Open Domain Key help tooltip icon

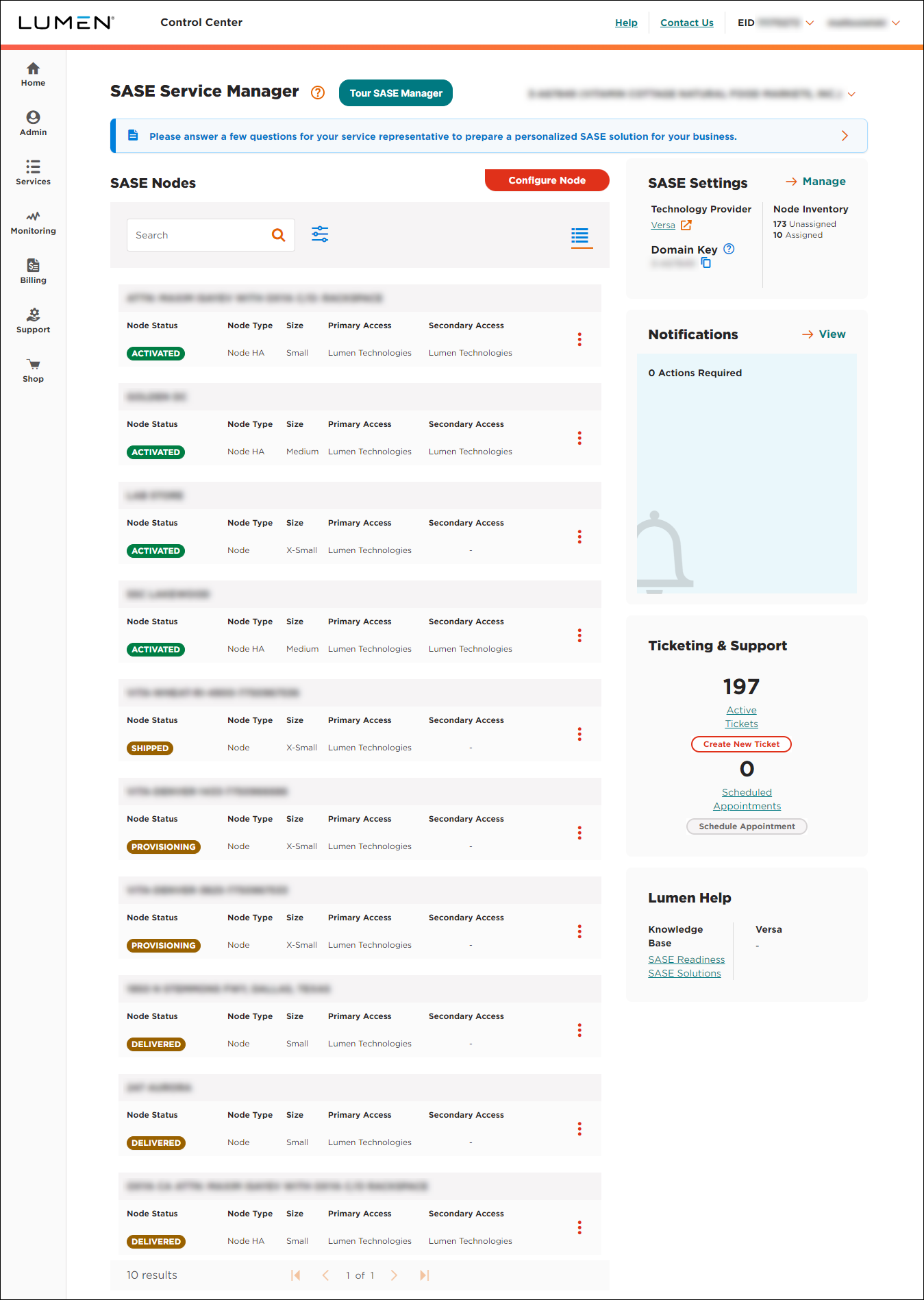pos(729,249)
